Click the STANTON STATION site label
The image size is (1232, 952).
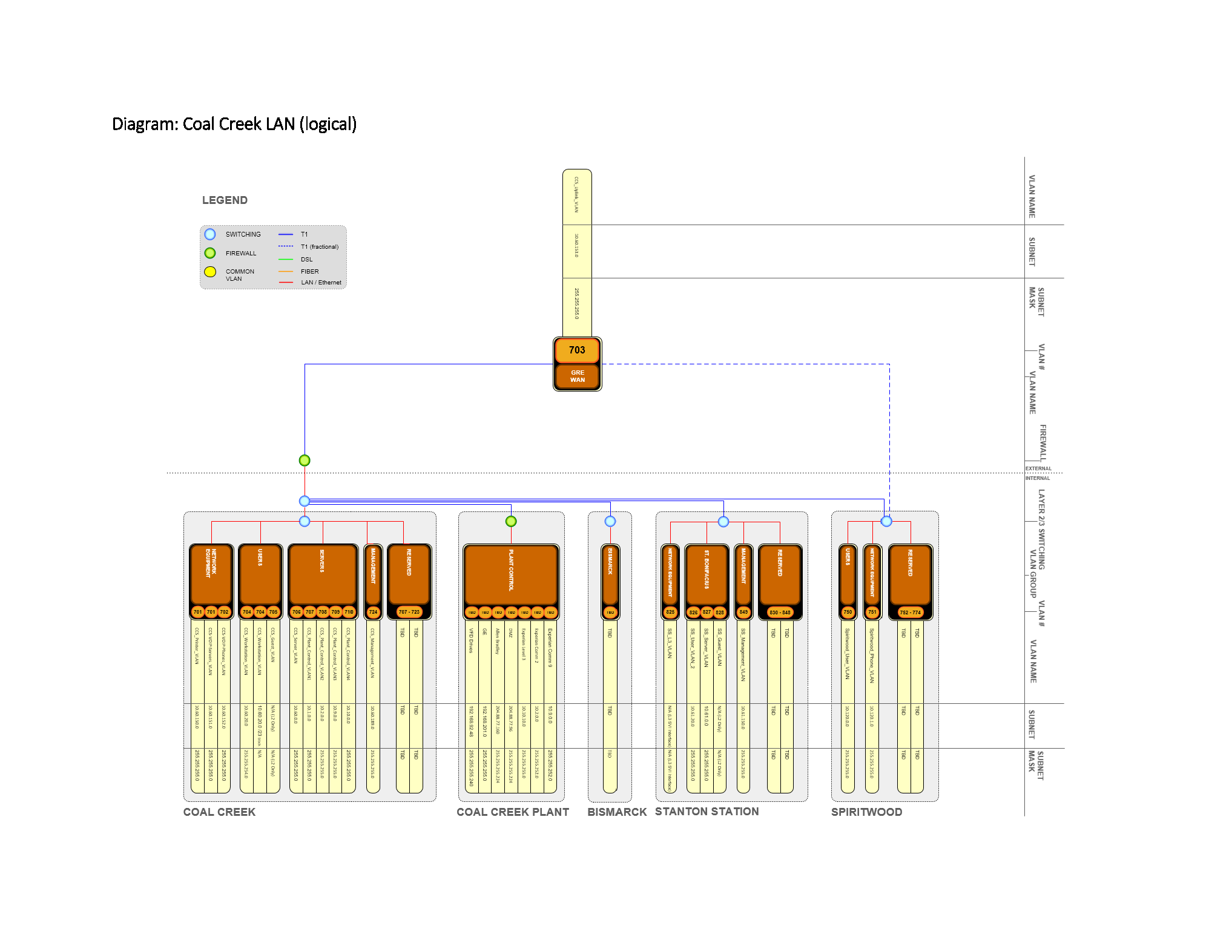pos(707,812)
